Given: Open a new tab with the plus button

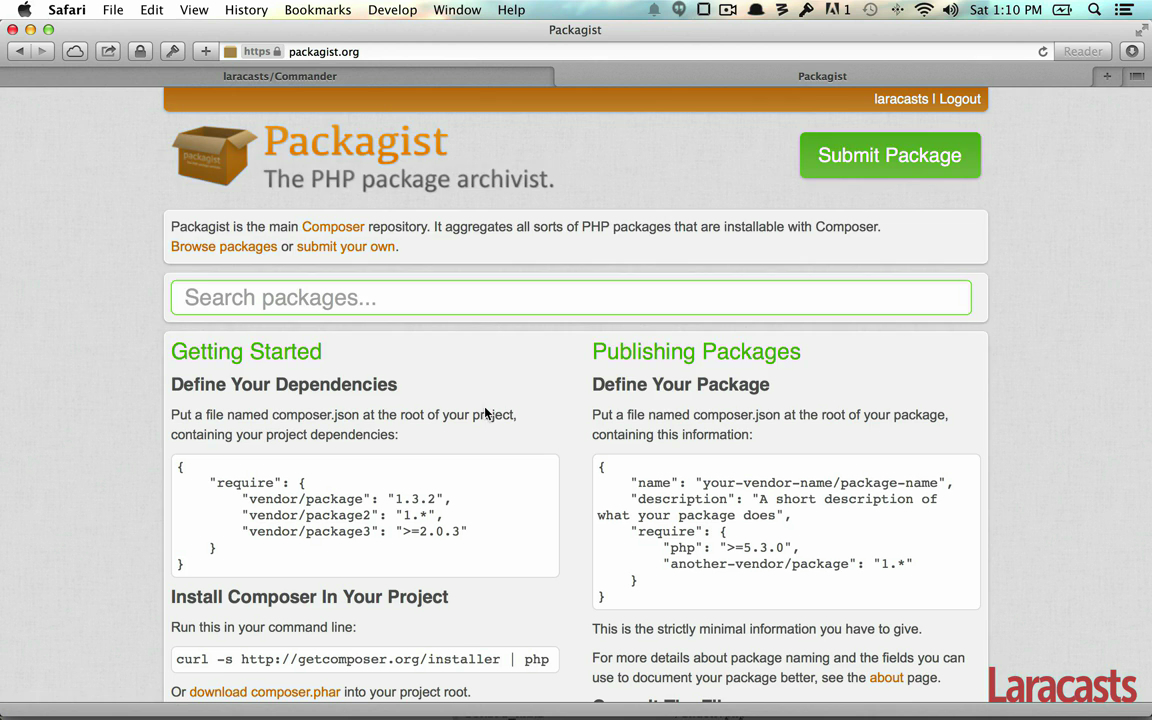Looking at the screenshot, I should click(1107, 76).
